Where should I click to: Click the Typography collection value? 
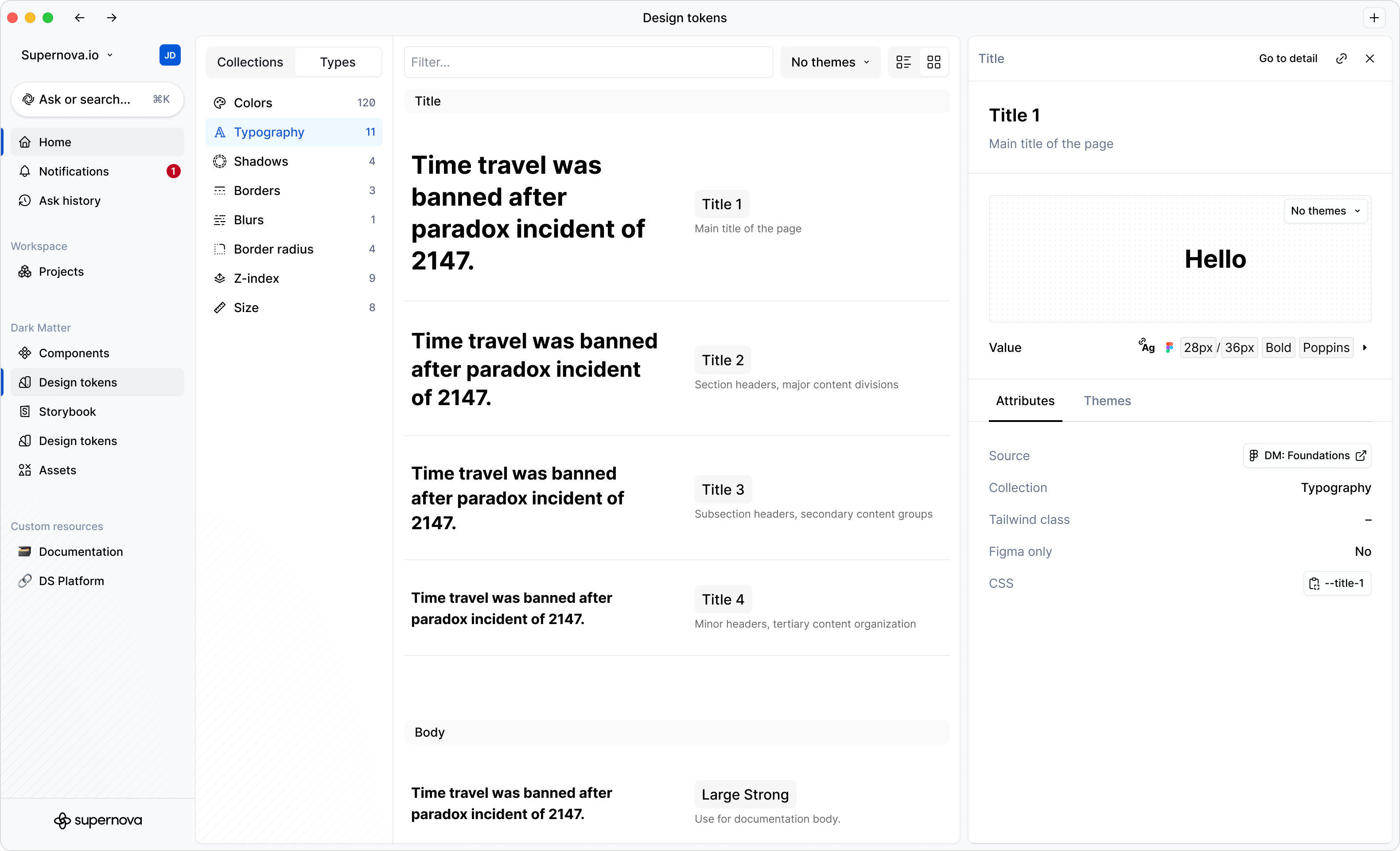(x=1335, y=488)
